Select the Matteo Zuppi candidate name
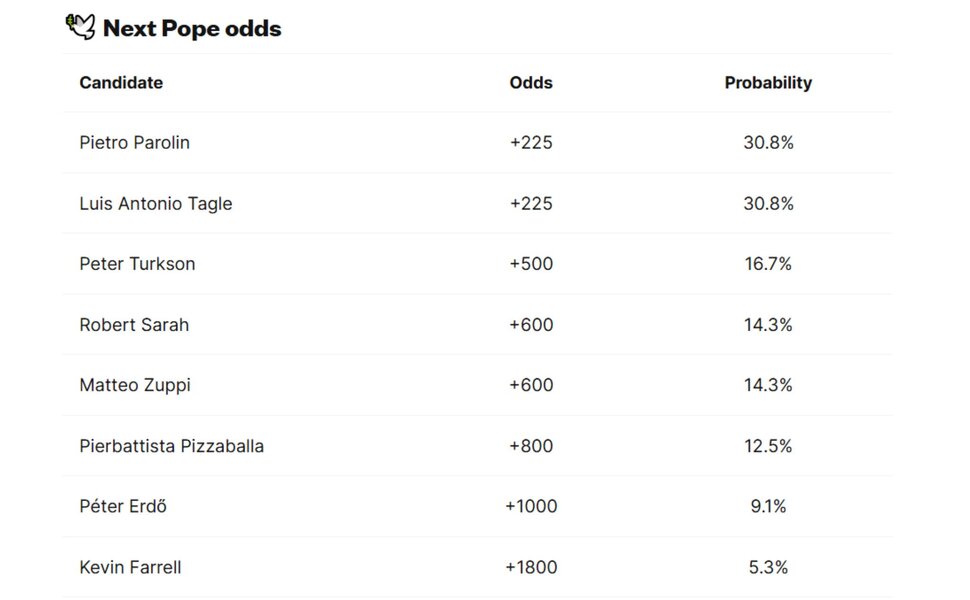Viewport: 970px width, 600px height. tap(135, 385)
